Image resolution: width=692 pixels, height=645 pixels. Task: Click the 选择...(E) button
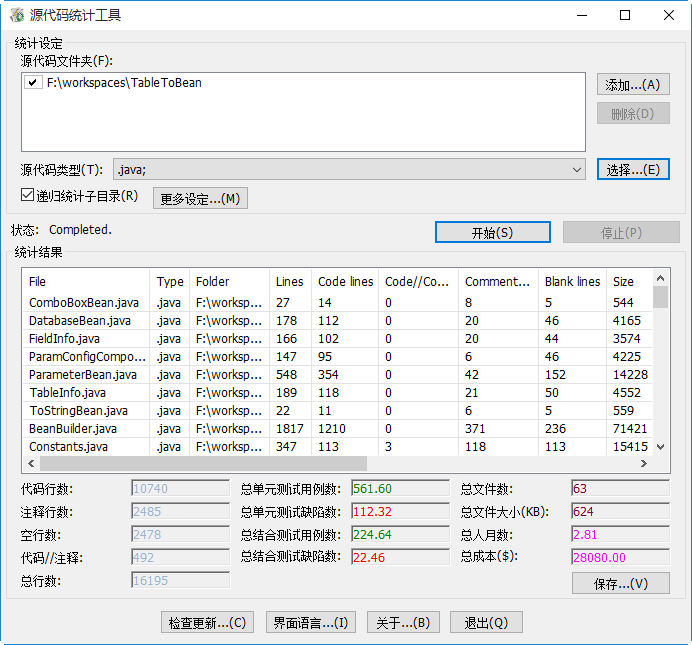(x=633, y=169)
